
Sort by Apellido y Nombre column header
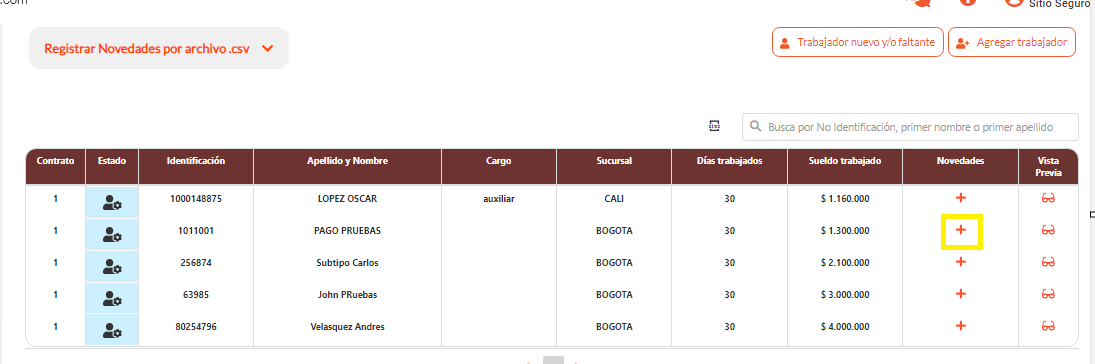point(347,161)
